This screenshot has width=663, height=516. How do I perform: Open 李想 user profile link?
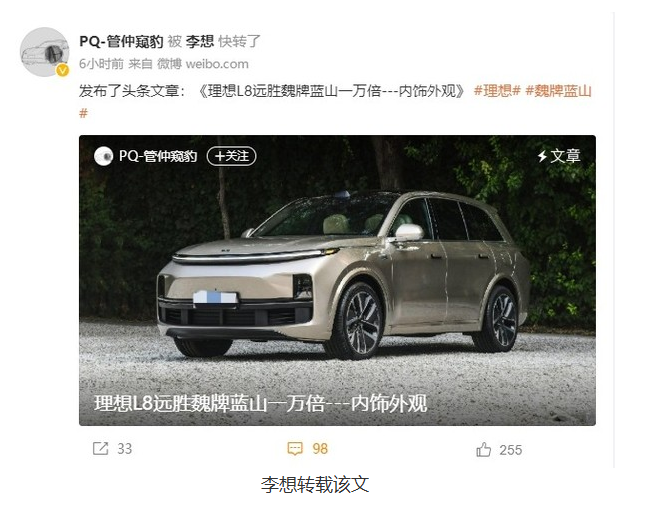(x=200, y=41)
